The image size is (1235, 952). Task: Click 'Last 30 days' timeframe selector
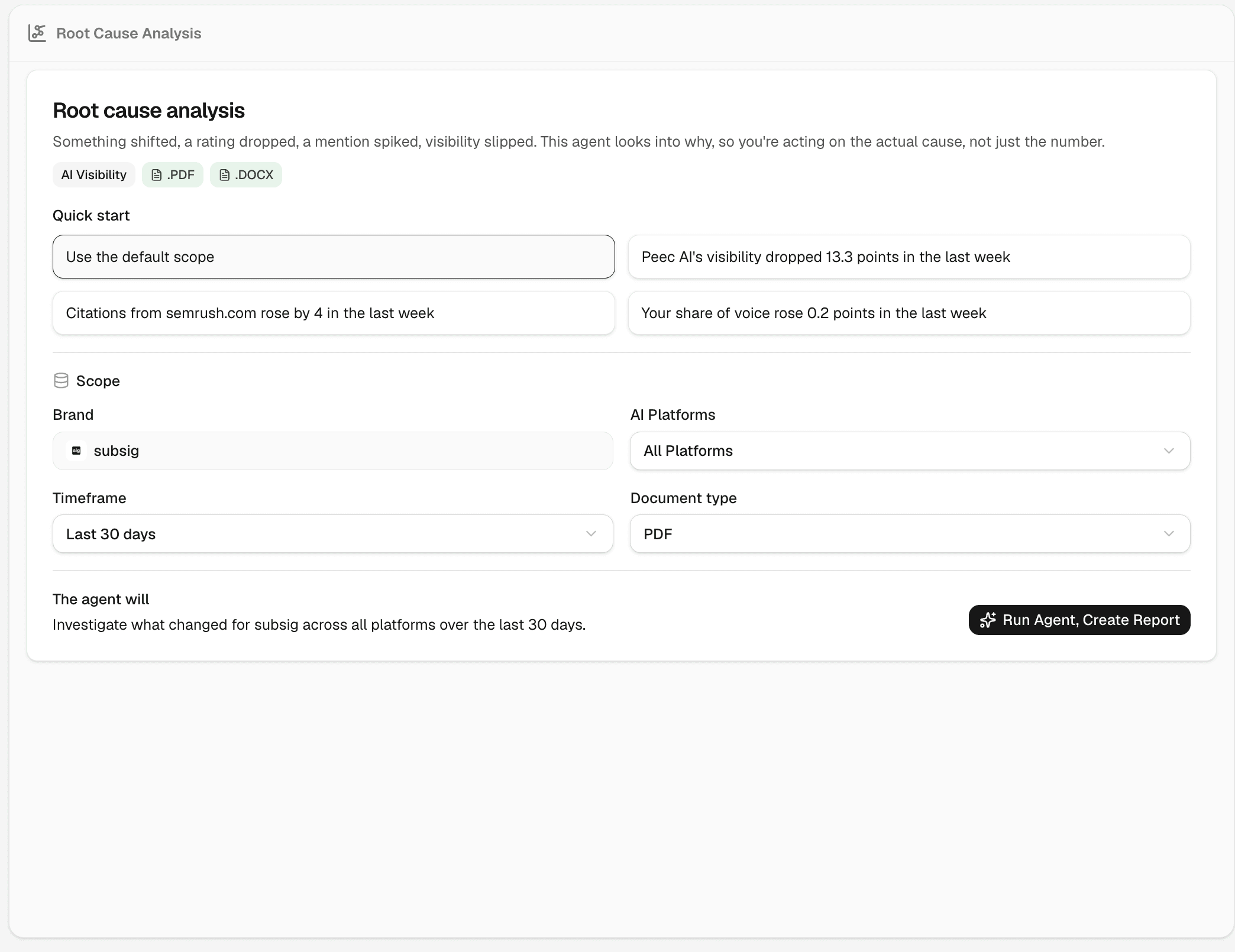click(x=333, y=534)
